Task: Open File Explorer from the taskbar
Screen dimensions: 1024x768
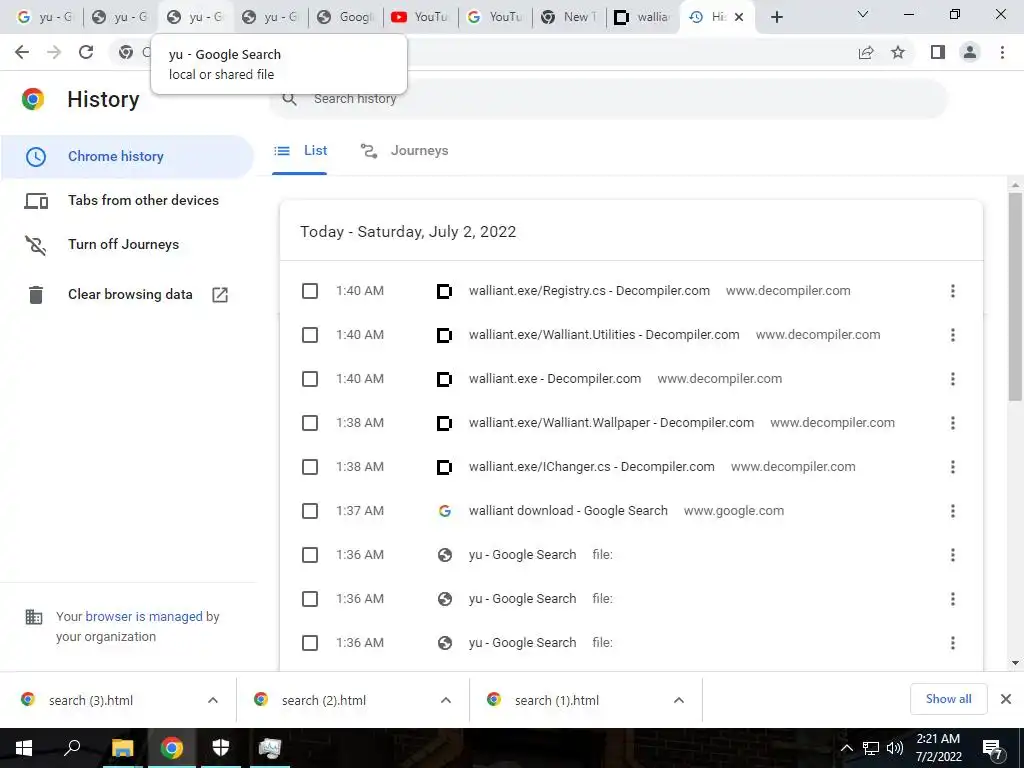Action: click(122, 748)
